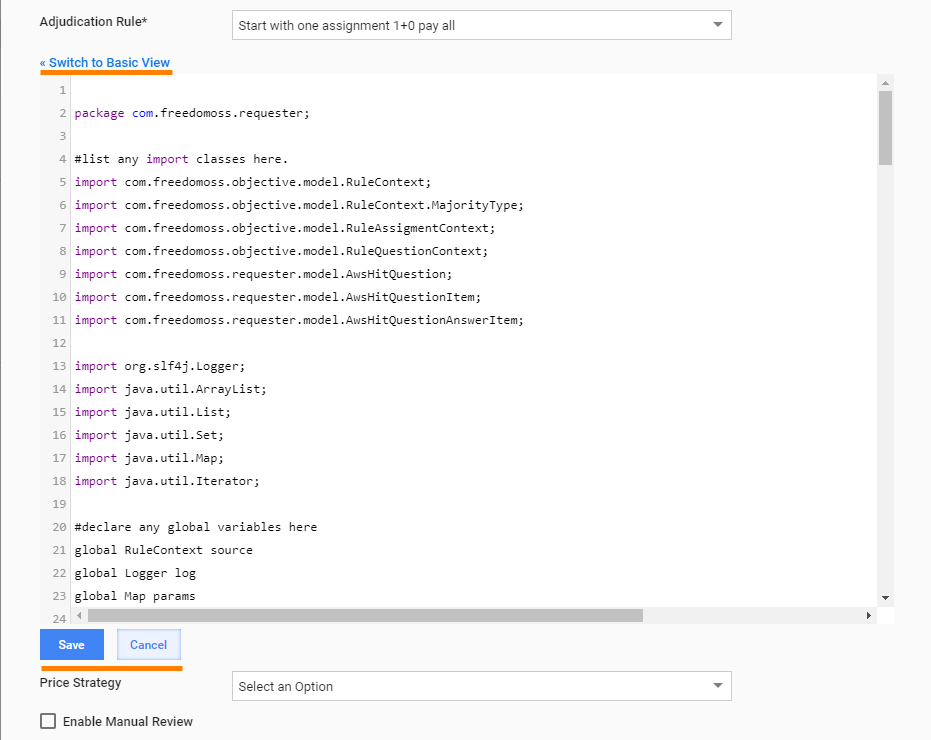The height and width of the screenshot is (740, 931).
Task: Click the package com.freedomoss.requester line
Action: point(192,113)
